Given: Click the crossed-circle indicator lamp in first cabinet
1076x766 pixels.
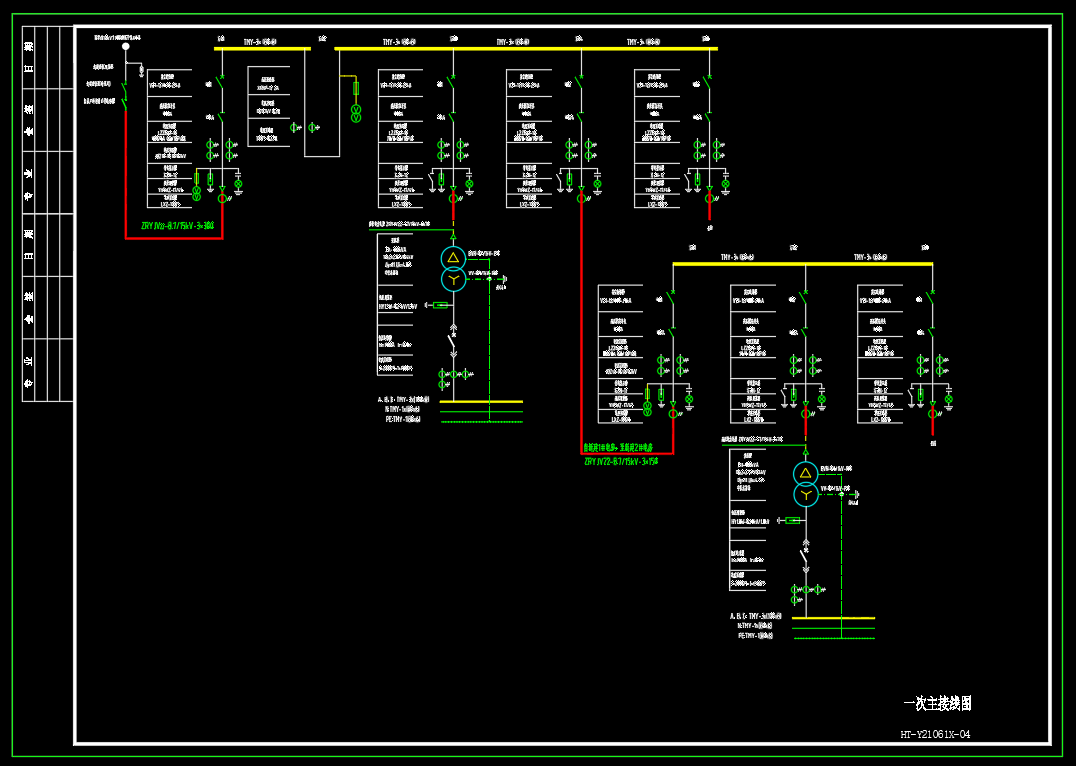Looking at the screenshot, I should [x=238, y=183].
